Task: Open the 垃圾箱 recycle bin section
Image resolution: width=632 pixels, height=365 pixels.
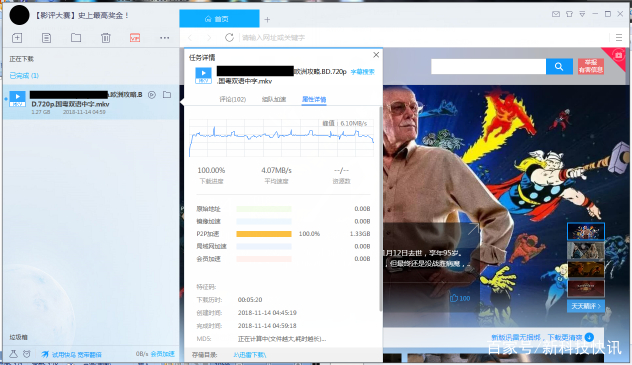Action: [19, 337]
